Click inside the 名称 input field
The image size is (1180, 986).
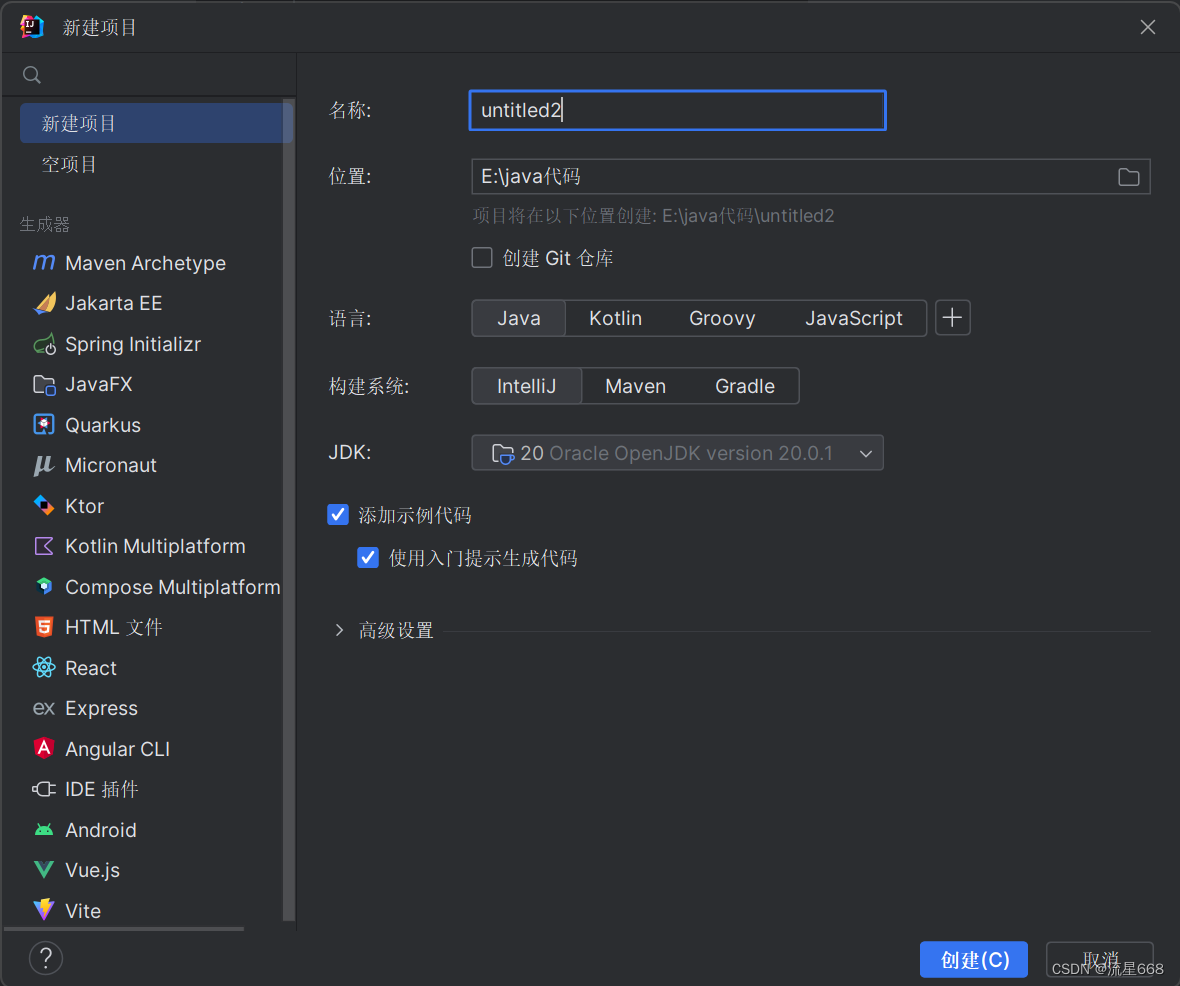677,110
